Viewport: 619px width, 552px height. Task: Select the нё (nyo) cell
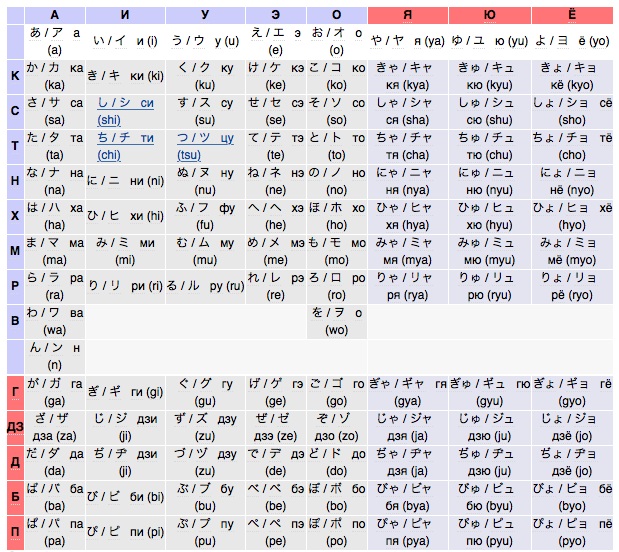coord(572,182)
